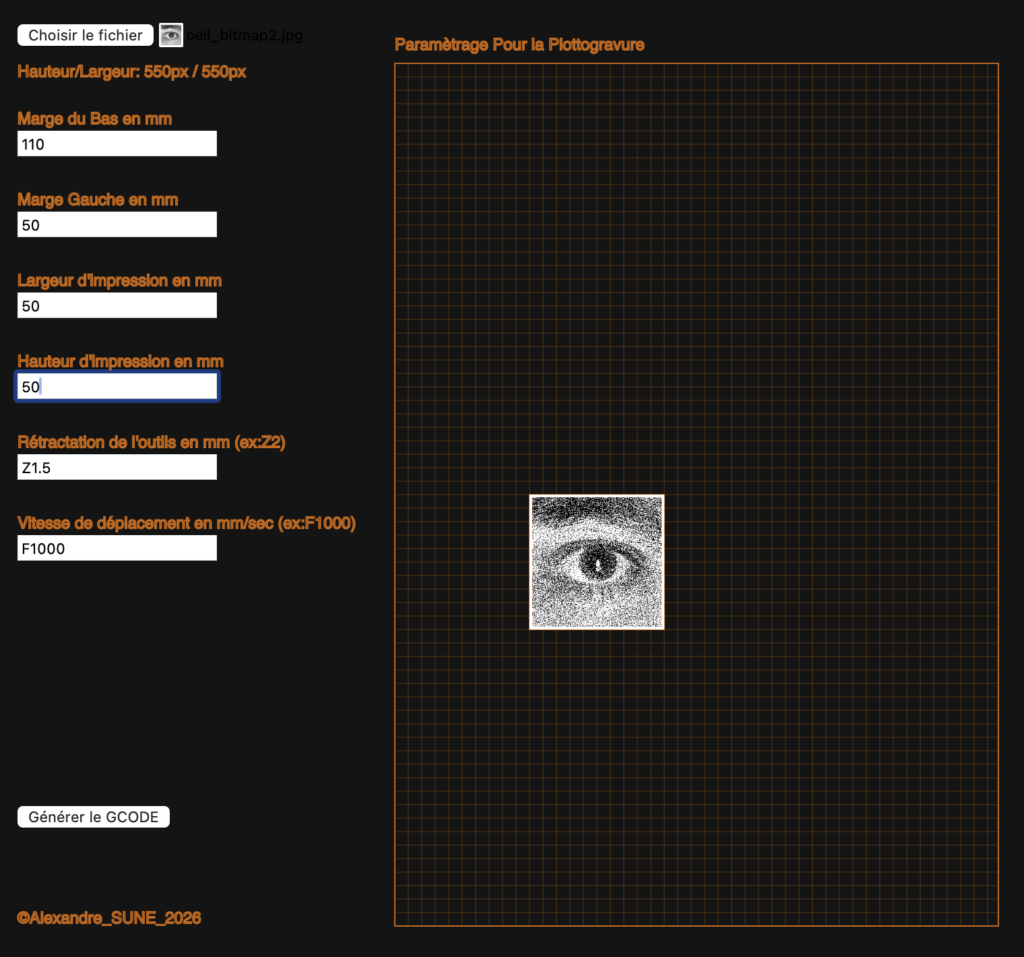Click the Rétractation de l'outils label
The height and width of the screenshot is (957, 1024).
[151, 442]
